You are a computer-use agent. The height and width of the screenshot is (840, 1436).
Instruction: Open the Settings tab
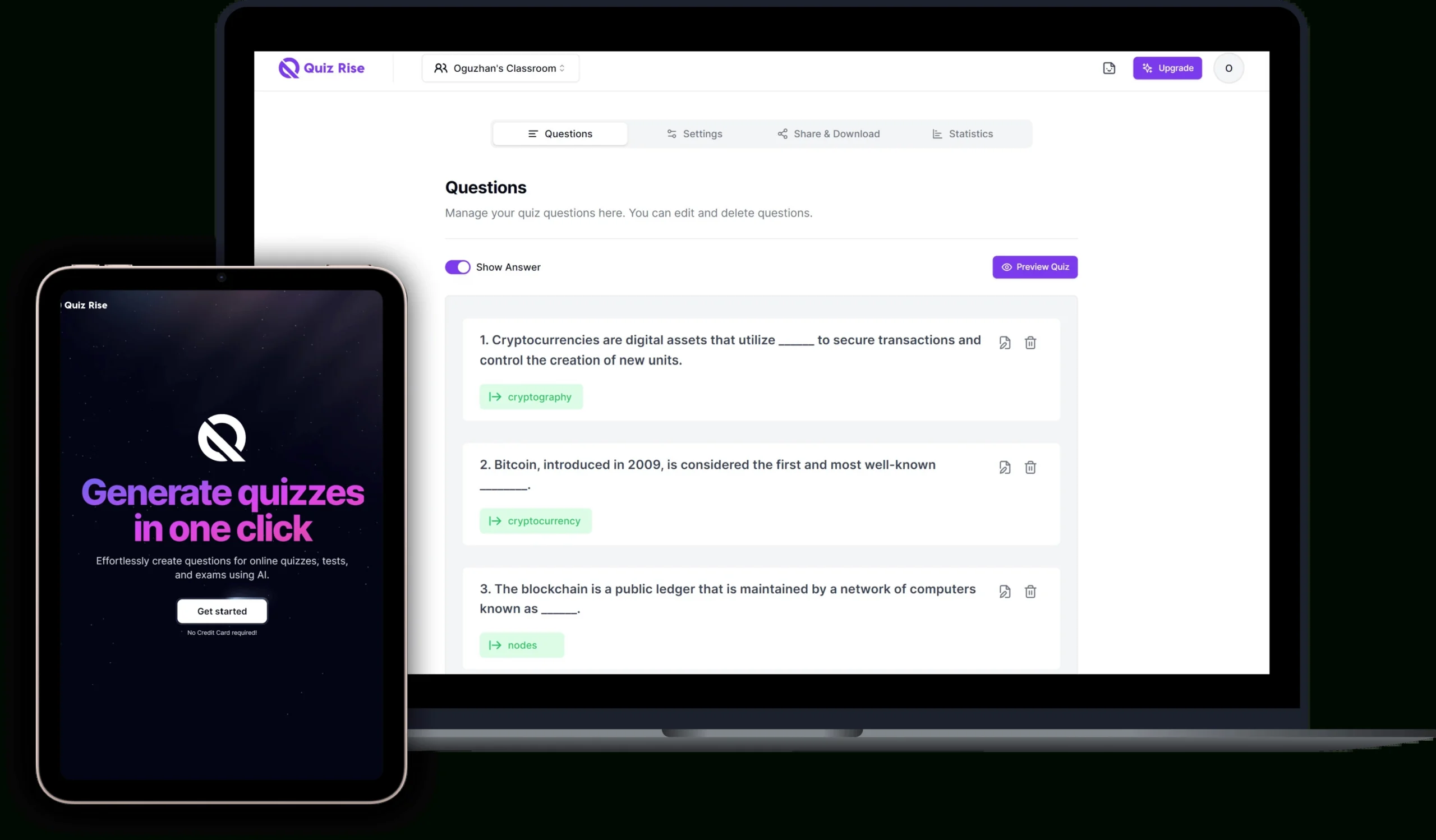(x=696, y=133)
